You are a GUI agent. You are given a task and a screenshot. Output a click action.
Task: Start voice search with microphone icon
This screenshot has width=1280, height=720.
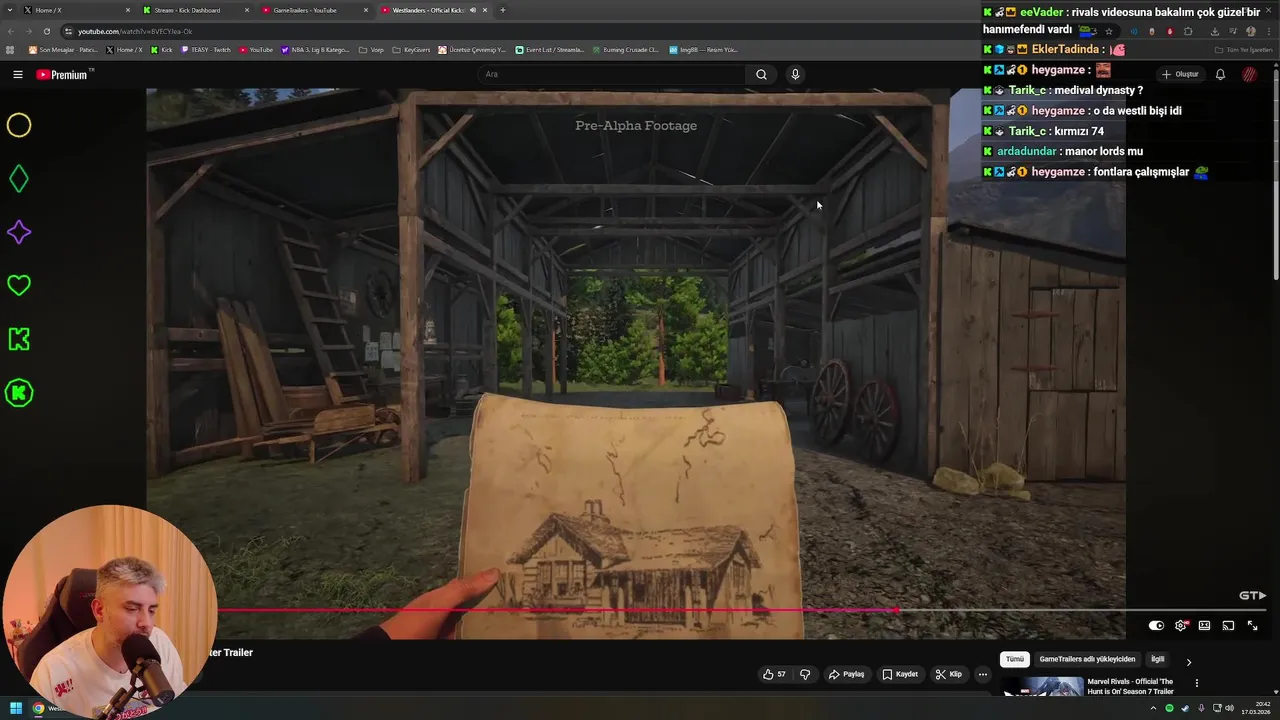[795, 74]
